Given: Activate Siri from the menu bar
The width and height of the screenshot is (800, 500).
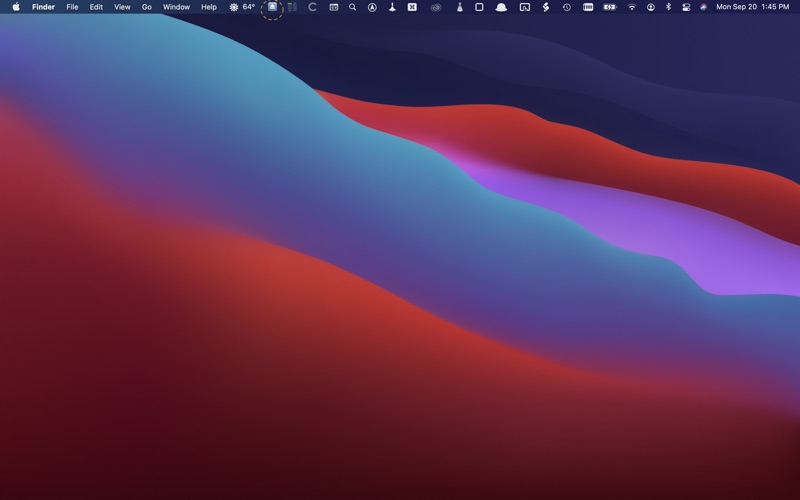Looking at the screenshot, I should 704,7.
